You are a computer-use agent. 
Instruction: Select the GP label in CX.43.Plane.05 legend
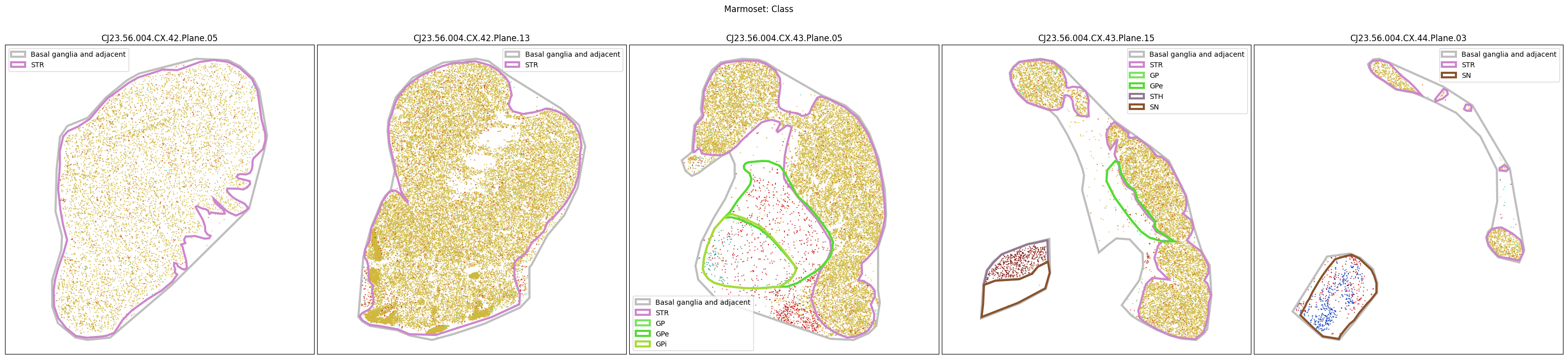660,324
